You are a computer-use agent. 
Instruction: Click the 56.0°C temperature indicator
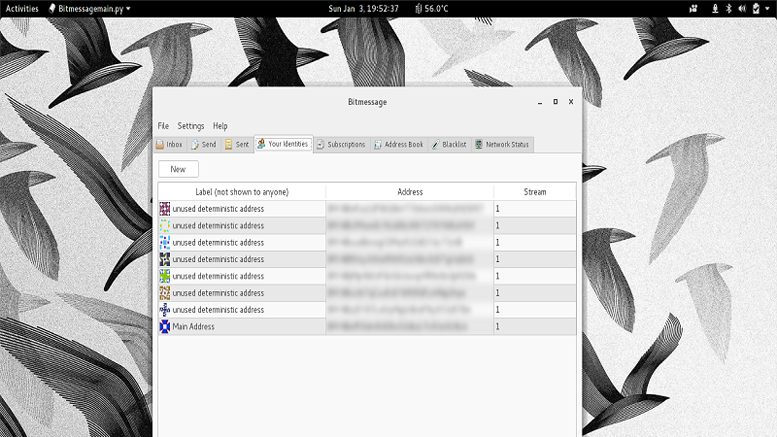click(x=432, y=8)
